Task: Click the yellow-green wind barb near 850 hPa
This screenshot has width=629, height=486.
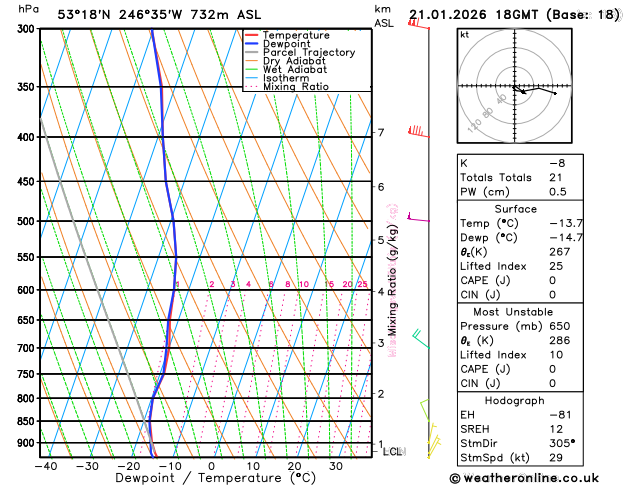Action: pyautogui.click(x=424, y=410)
